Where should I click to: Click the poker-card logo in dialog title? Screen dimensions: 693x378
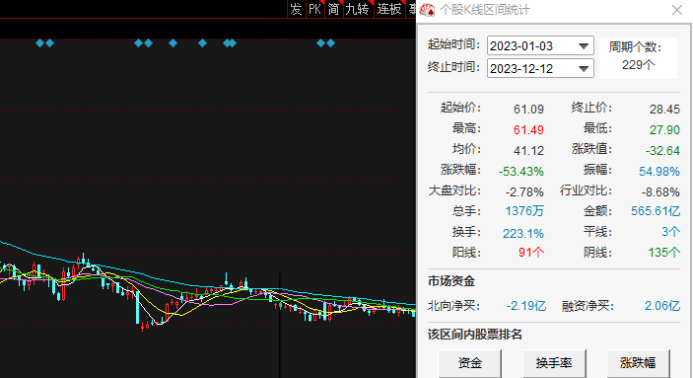[427, 10]
